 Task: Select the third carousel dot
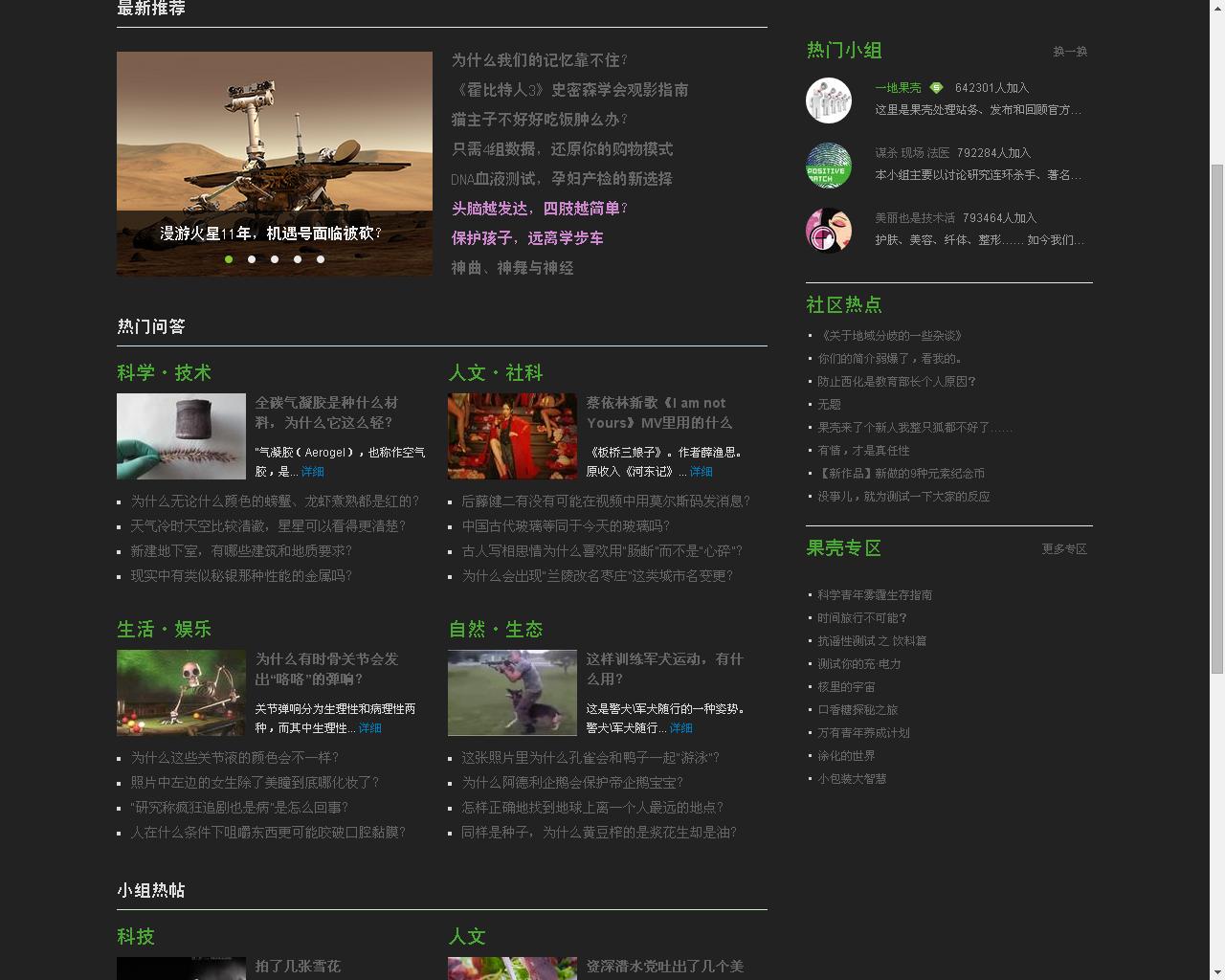pyautogui.click(x=275, y=259)
